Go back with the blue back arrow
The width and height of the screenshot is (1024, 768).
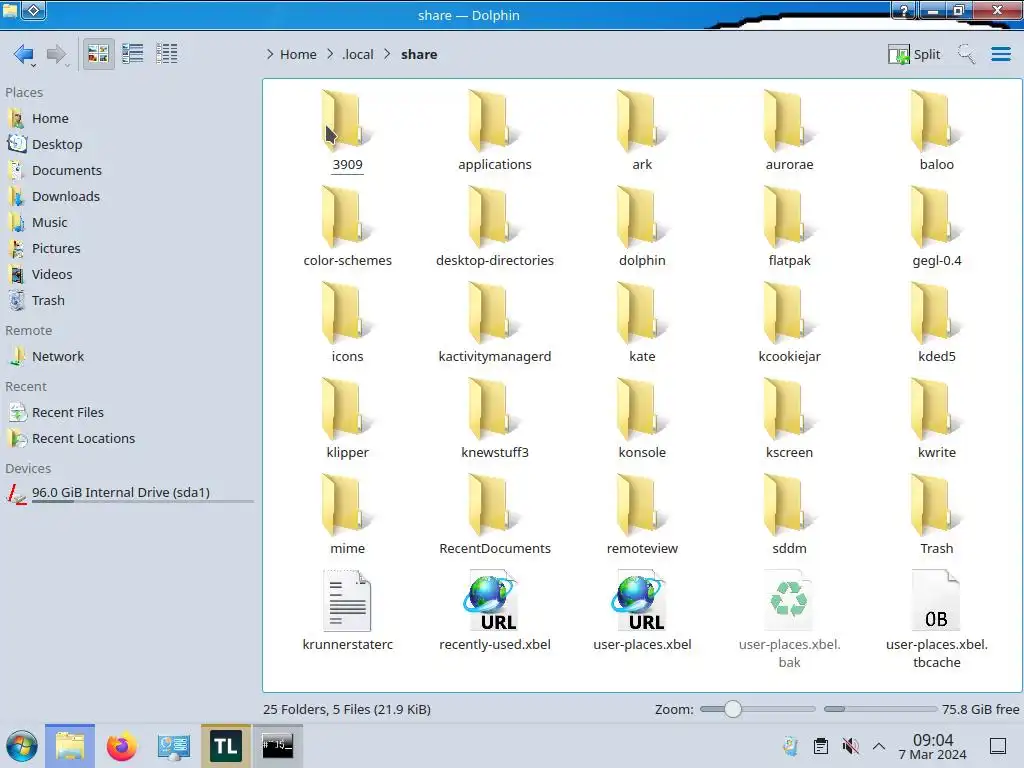point(24,54)
